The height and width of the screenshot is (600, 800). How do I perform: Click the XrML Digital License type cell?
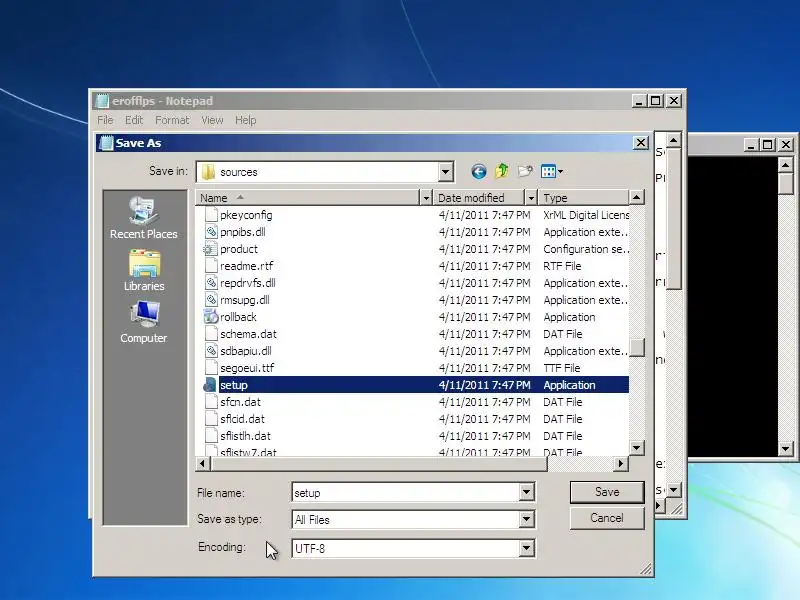(586, 215)
